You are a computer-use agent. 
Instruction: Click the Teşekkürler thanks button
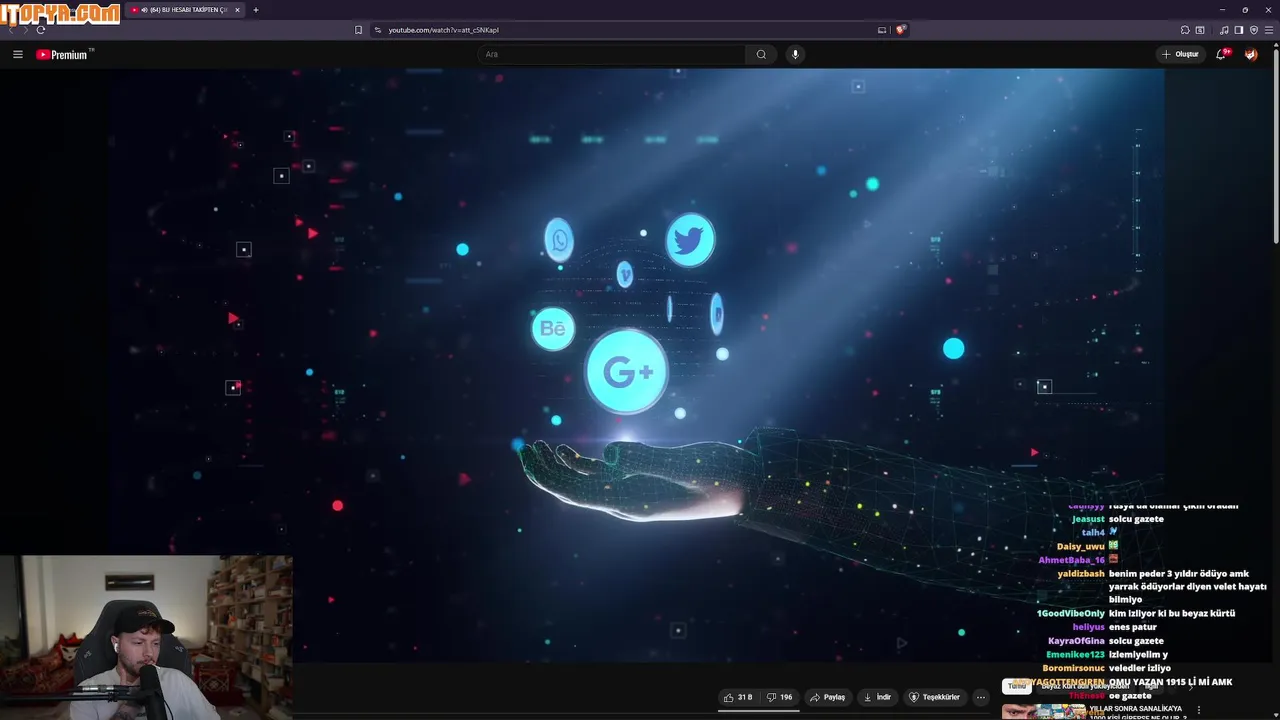934,697
